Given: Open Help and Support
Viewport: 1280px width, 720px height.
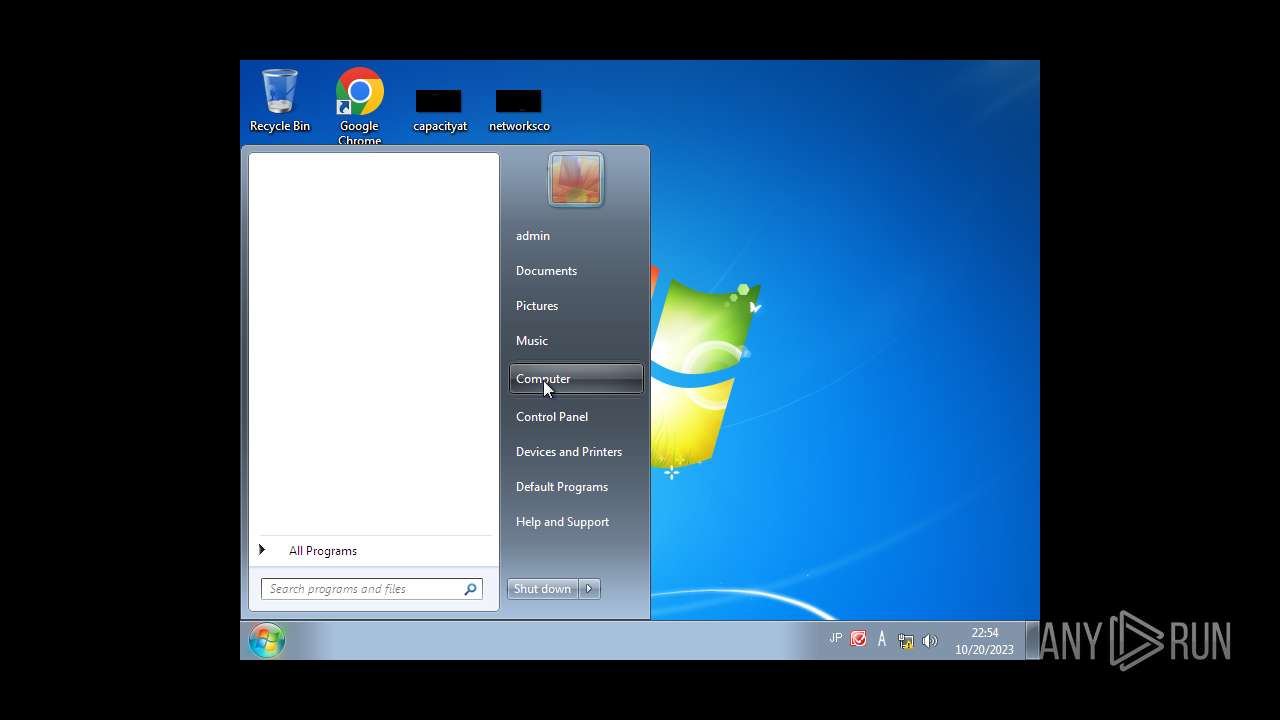Looking at the screenshot, I should (x=575, y=522).
